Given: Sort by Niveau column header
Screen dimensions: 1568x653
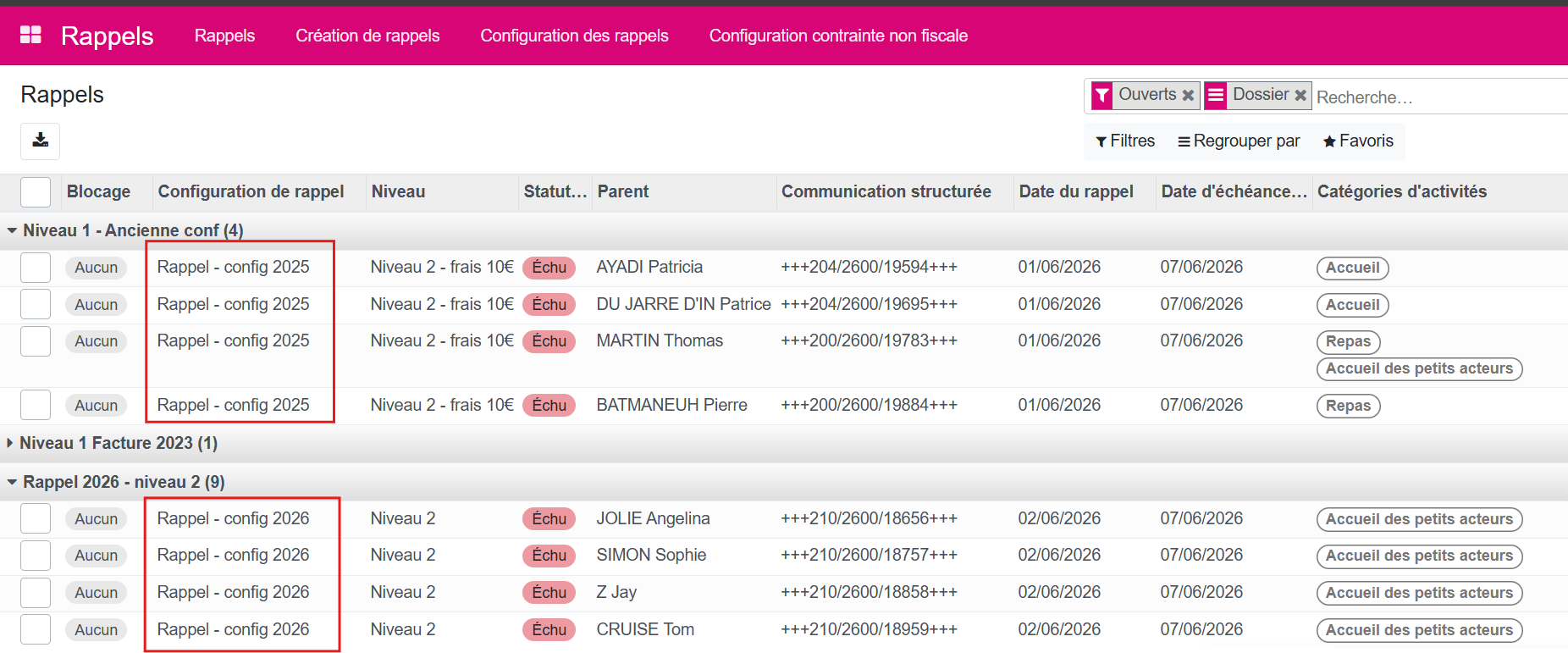Looking at the screenshot, I should (x=398, y=191).
